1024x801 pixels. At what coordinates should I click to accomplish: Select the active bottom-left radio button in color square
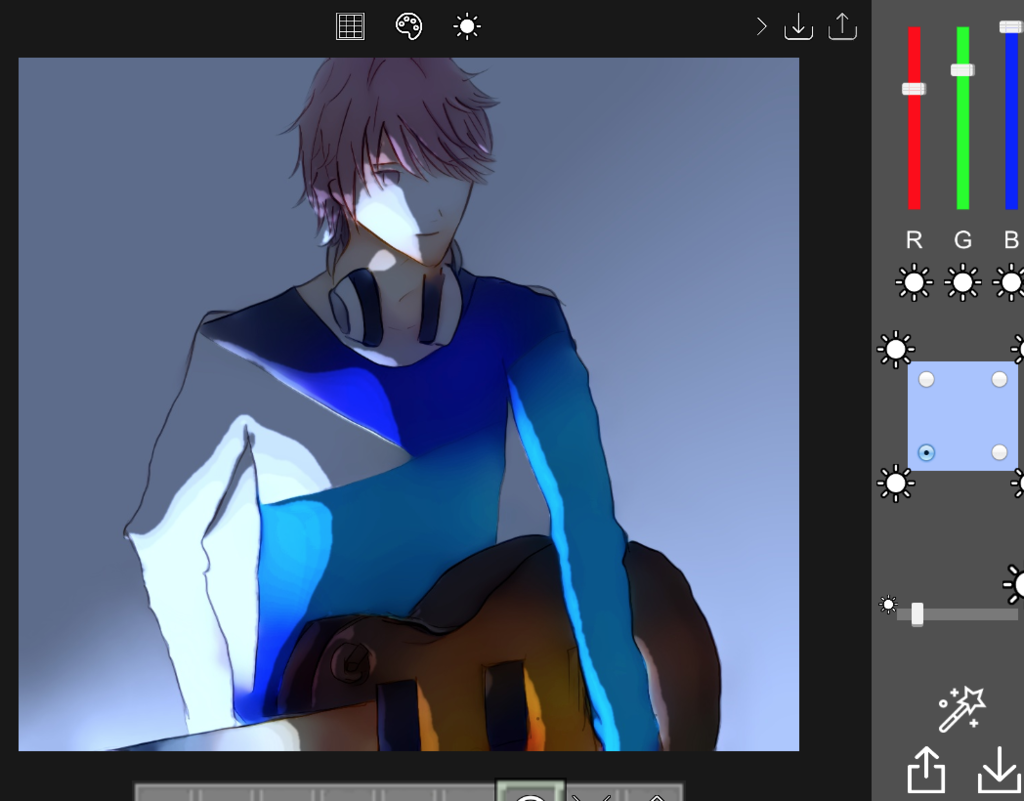[x=926, y=452]
